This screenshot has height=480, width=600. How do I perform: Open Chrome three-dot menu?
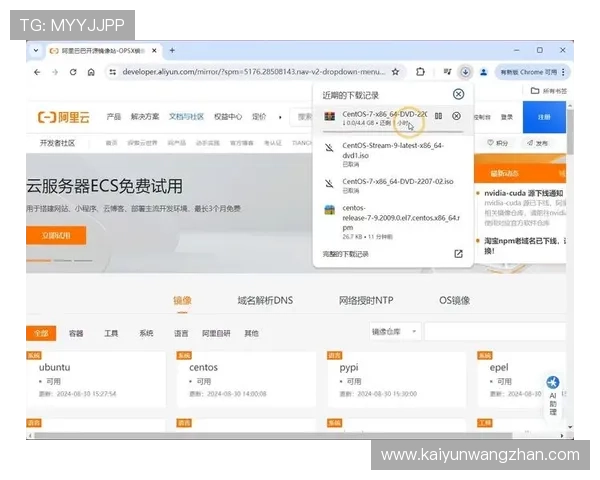coord(563,72)
